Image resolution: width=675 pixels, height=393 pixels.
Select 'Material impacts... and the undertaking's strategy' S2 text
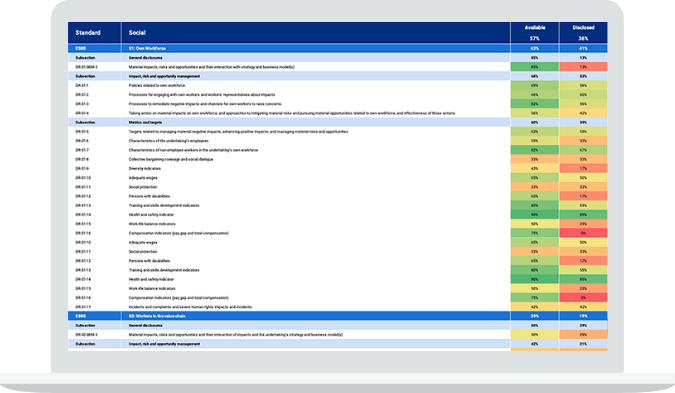pyautogui.click(x=235, y=334)
